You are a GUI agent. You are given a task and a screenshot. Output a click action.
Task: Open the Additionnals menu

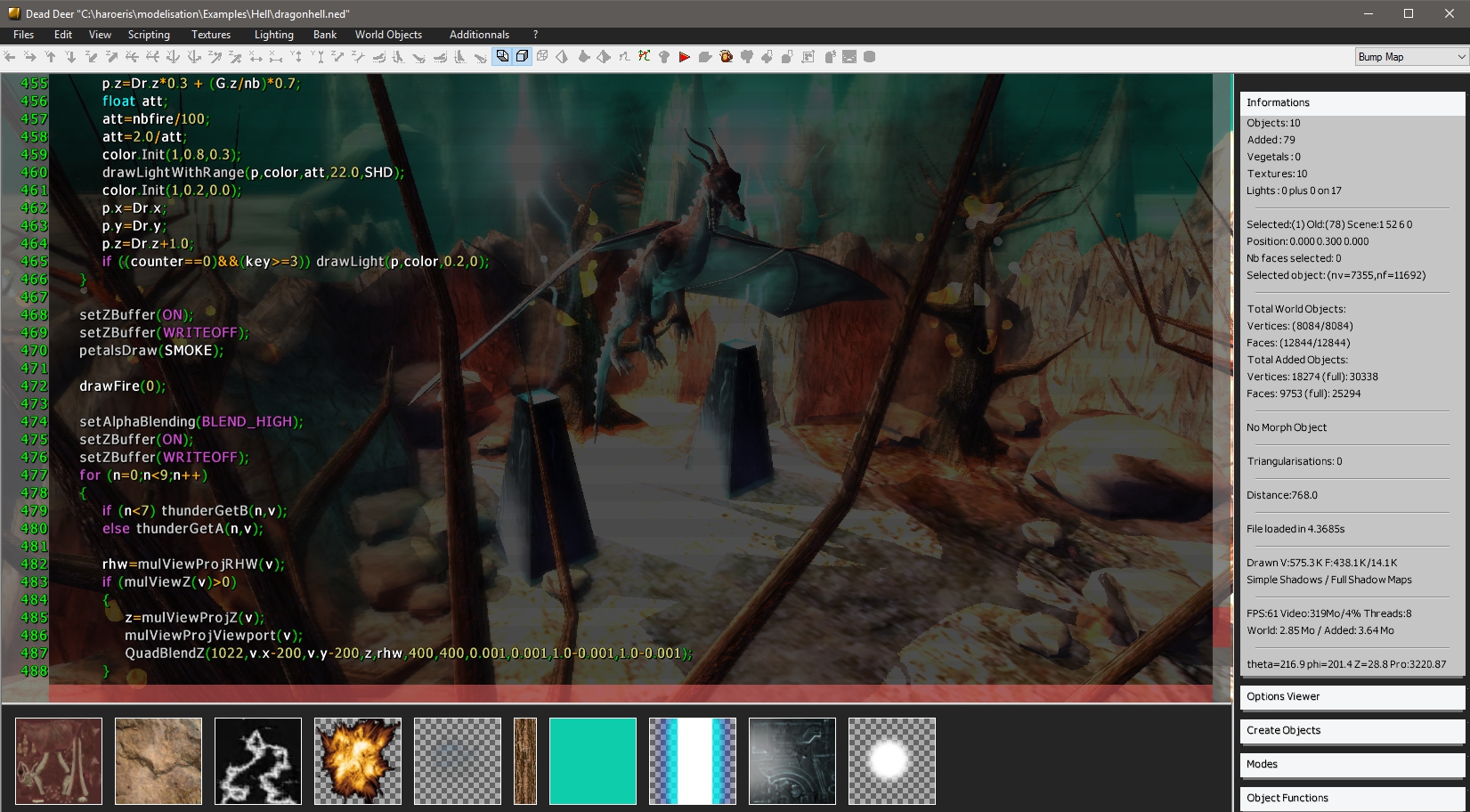click(479, 35)
